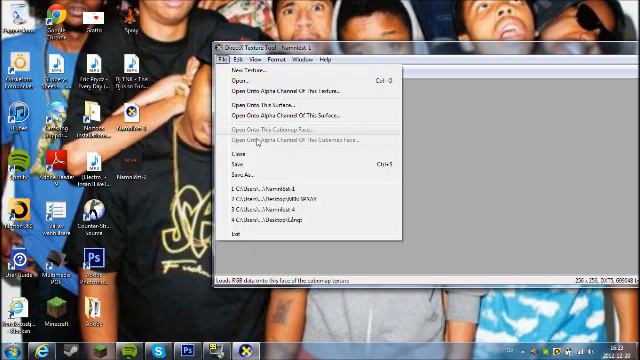Open the View menu

[255, 60]
